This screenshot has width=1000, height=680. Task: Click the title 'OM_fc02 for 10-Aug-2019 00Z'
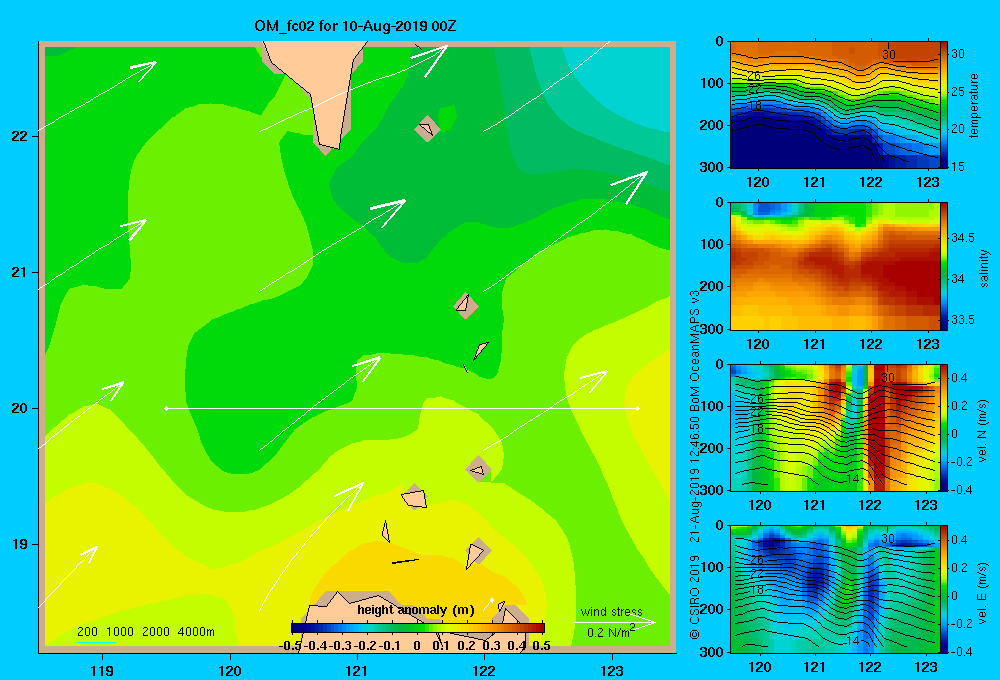pos(355,26)
